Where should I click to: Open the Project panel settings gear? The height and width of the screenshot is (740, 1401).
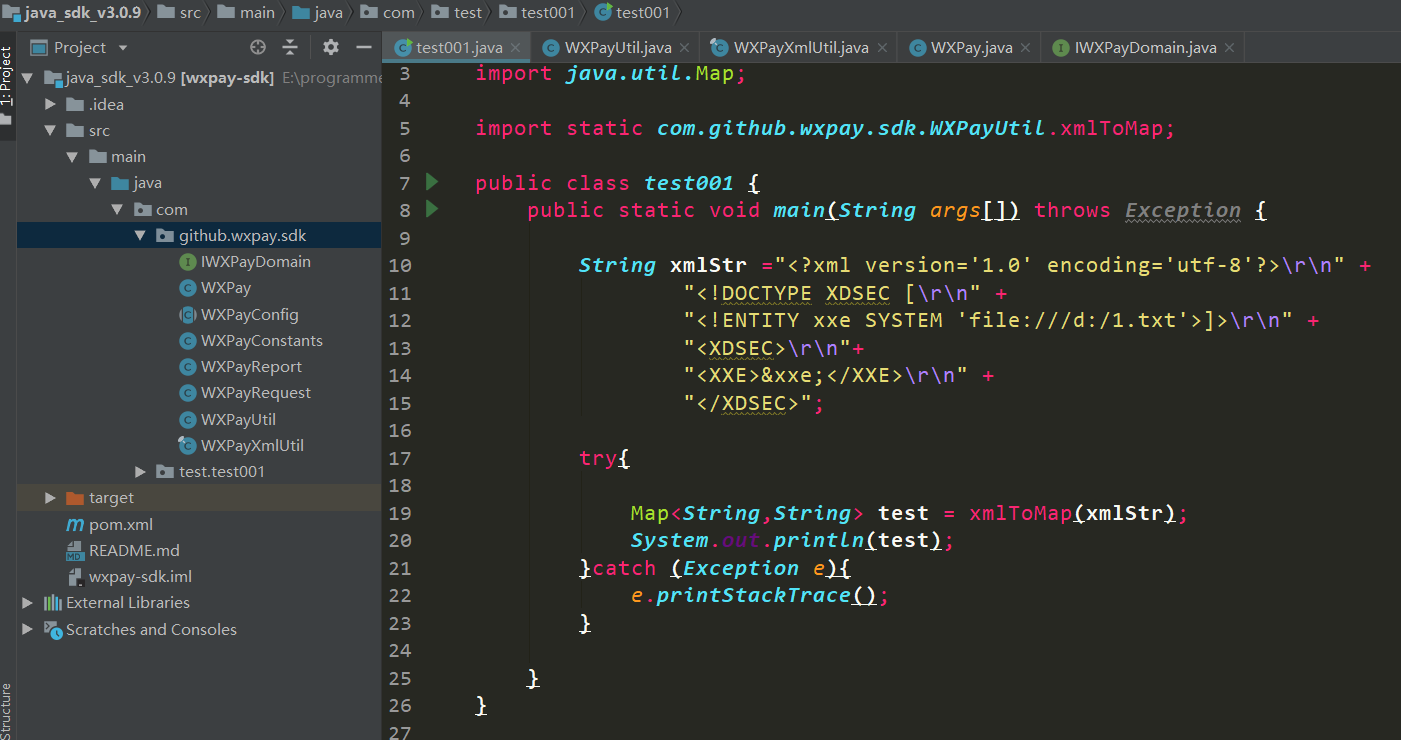tap(331, 47)
